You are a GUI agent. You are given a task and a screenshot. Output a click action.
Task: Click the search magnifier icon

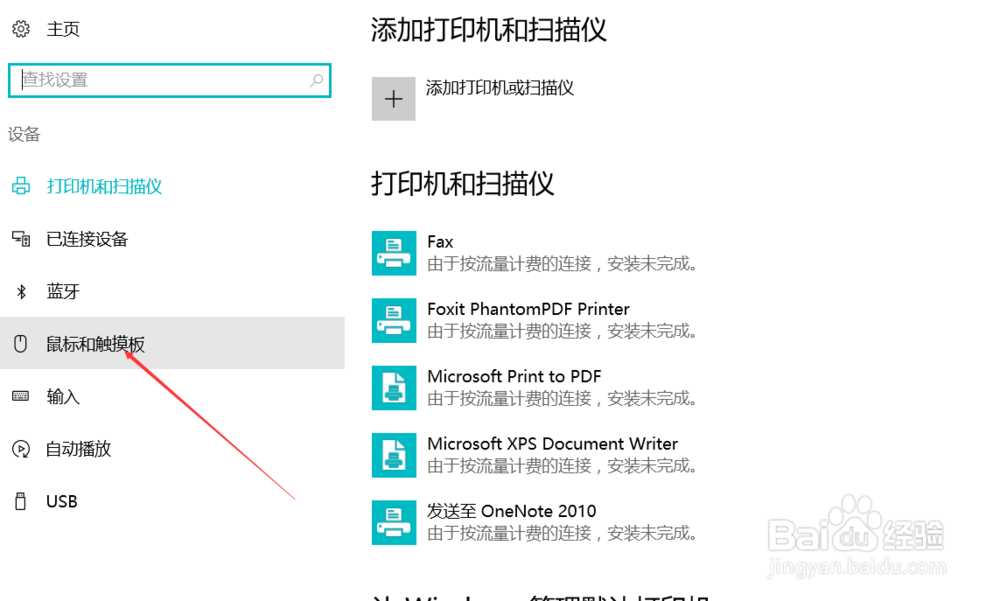click(x=316, y=80)
